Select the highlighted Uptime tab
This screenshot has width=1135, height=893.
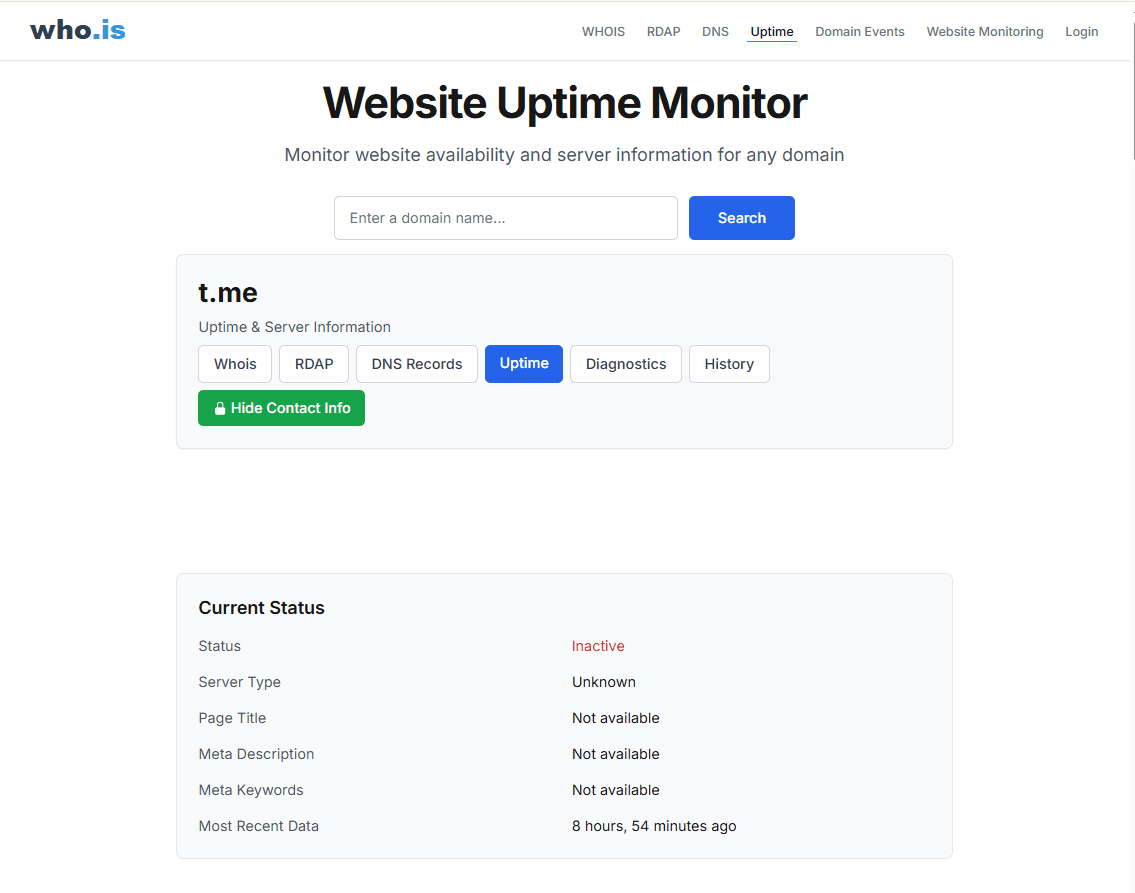pyautogui.click(x=523, y=364)
